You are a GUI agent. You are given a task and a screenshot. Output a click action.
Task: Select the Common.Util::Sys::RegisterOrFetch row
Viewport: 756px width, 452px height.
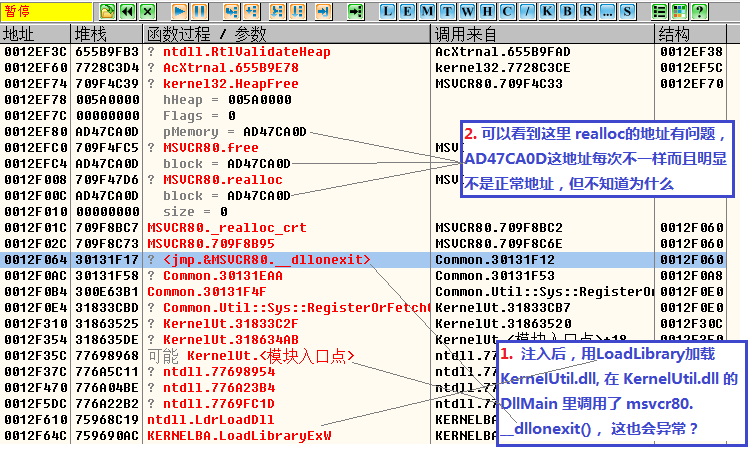point(363,307)
